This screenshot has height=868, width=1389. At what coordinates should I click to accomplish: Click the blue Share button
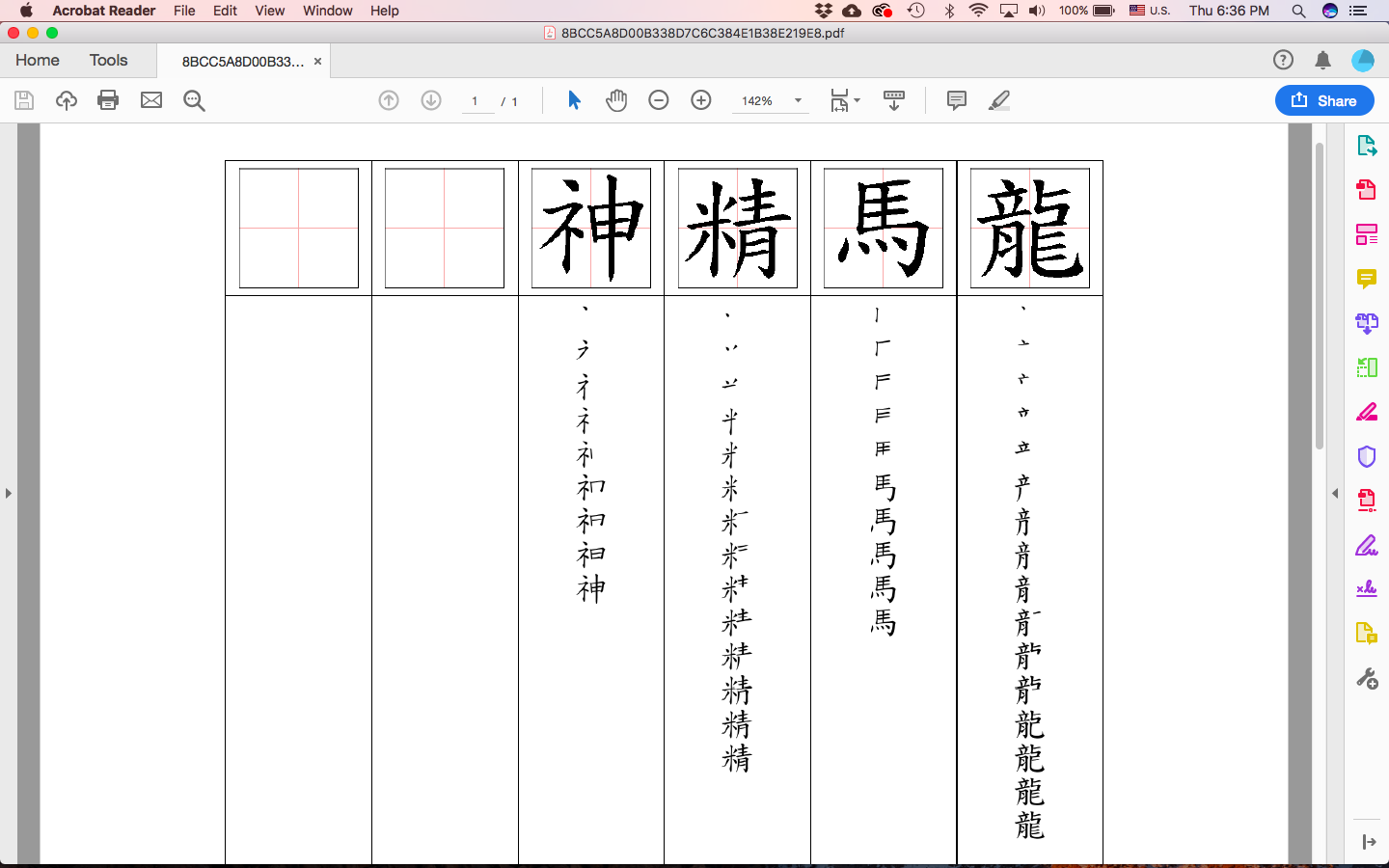click(1323, 100)
